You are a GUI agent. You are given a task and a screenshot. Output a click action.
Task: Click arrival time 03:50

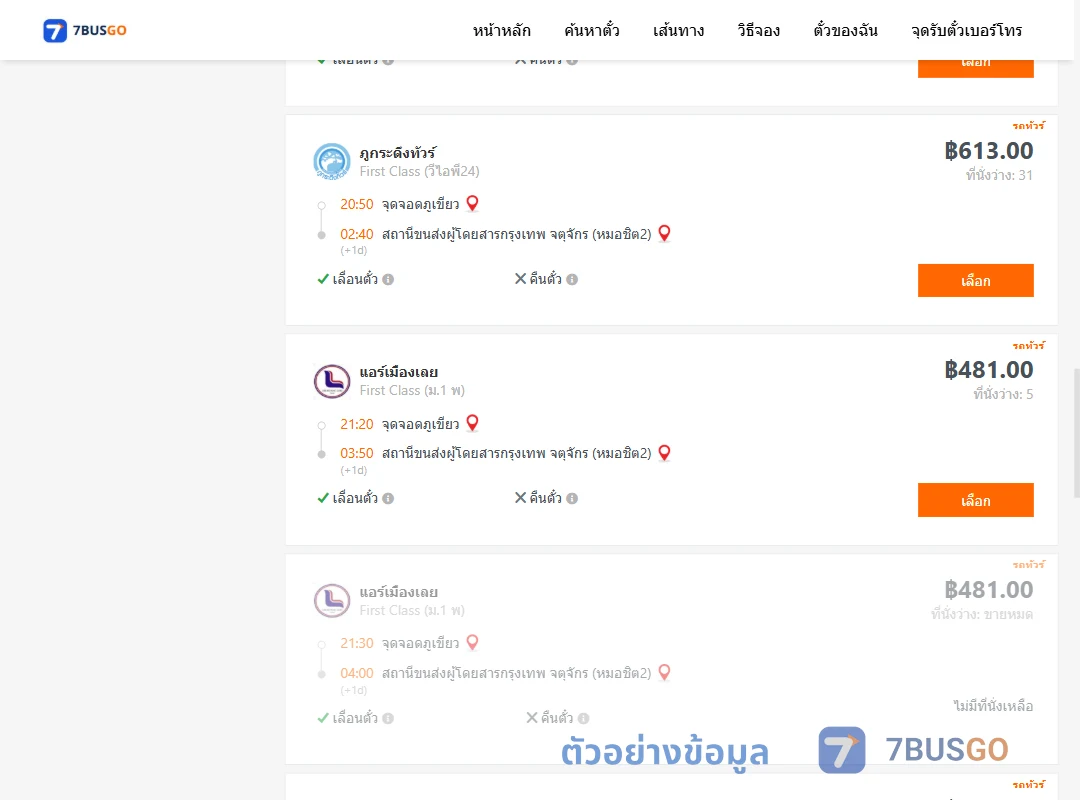pos(357,453)
